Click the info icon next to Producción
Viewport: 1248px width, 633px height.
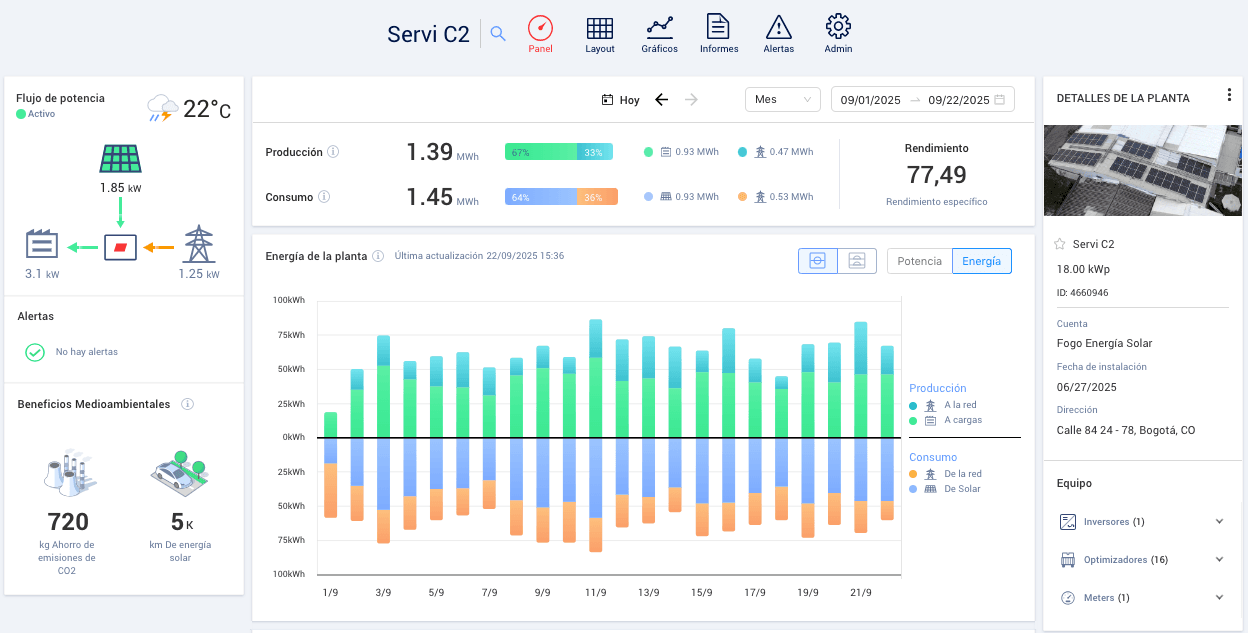coord(334,152)
